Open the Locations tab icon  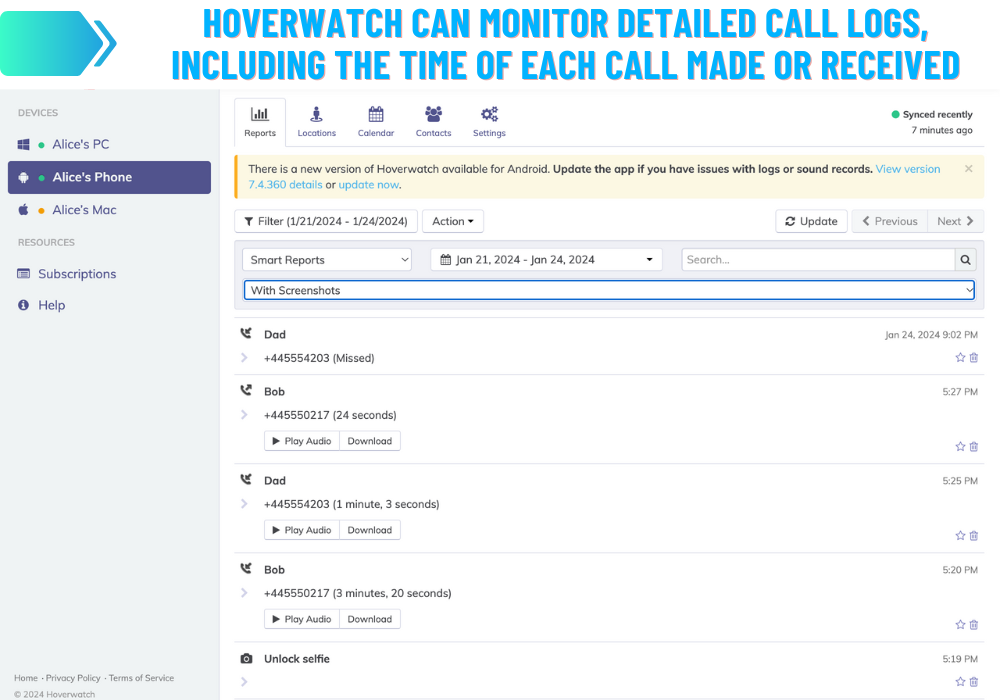[317, 120]
